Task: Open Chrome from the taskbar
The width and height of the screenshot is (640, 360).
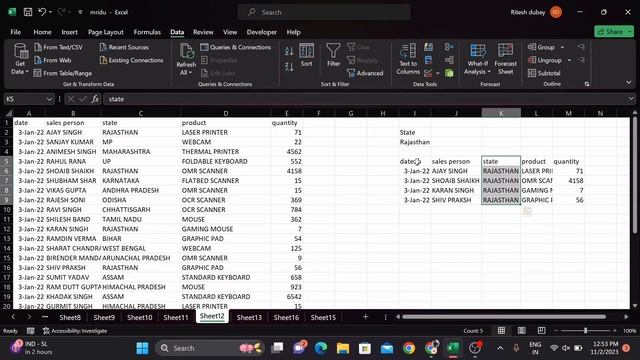Action: (x=409, y=348)
